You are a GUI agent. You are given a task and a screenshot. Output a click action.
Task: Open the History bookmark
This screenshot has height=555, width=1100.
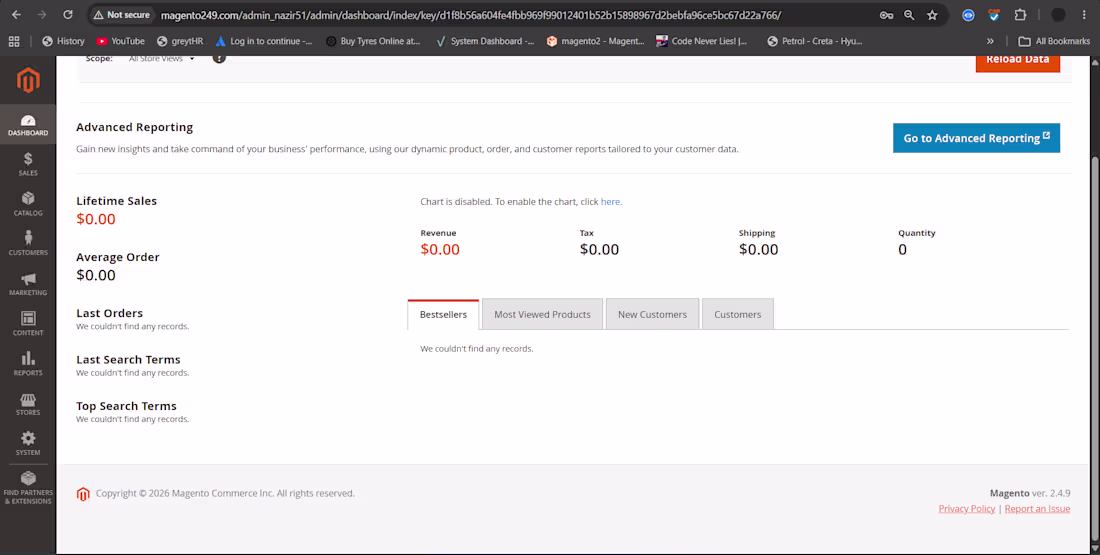coord(63,41)
